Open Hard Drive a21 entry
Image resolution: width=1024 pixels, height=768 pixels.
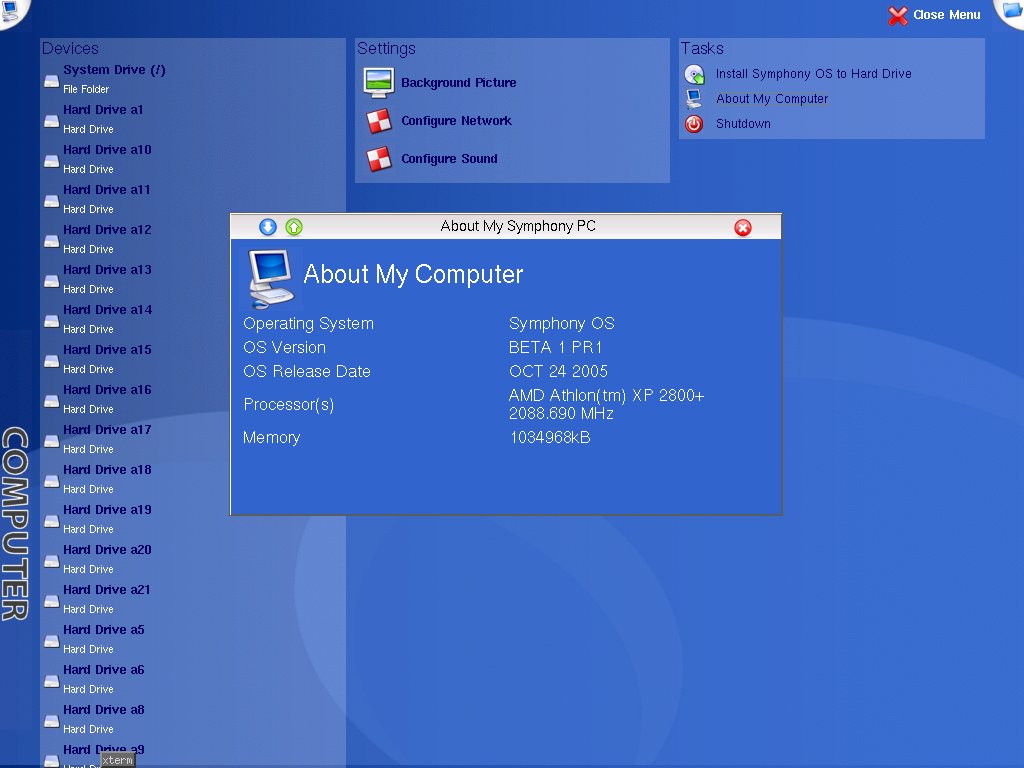106,589
